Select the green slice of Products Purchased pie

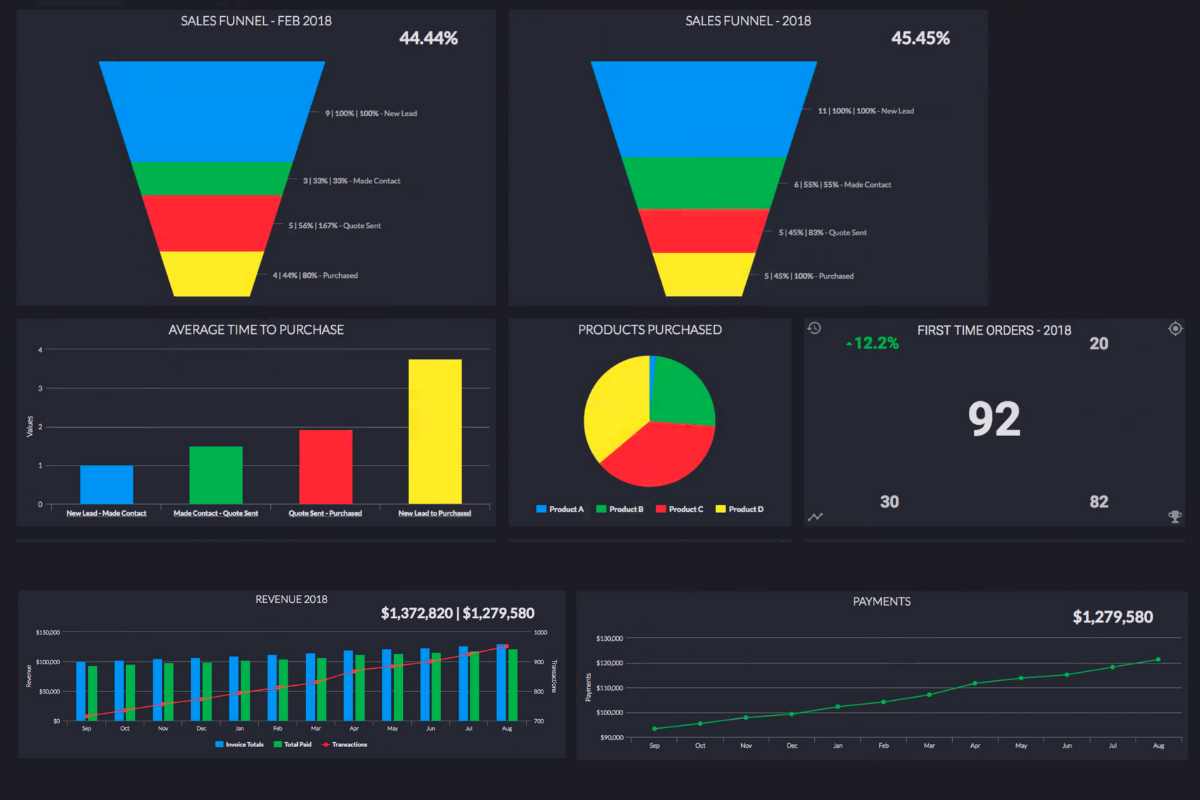(x=682, y=388)
